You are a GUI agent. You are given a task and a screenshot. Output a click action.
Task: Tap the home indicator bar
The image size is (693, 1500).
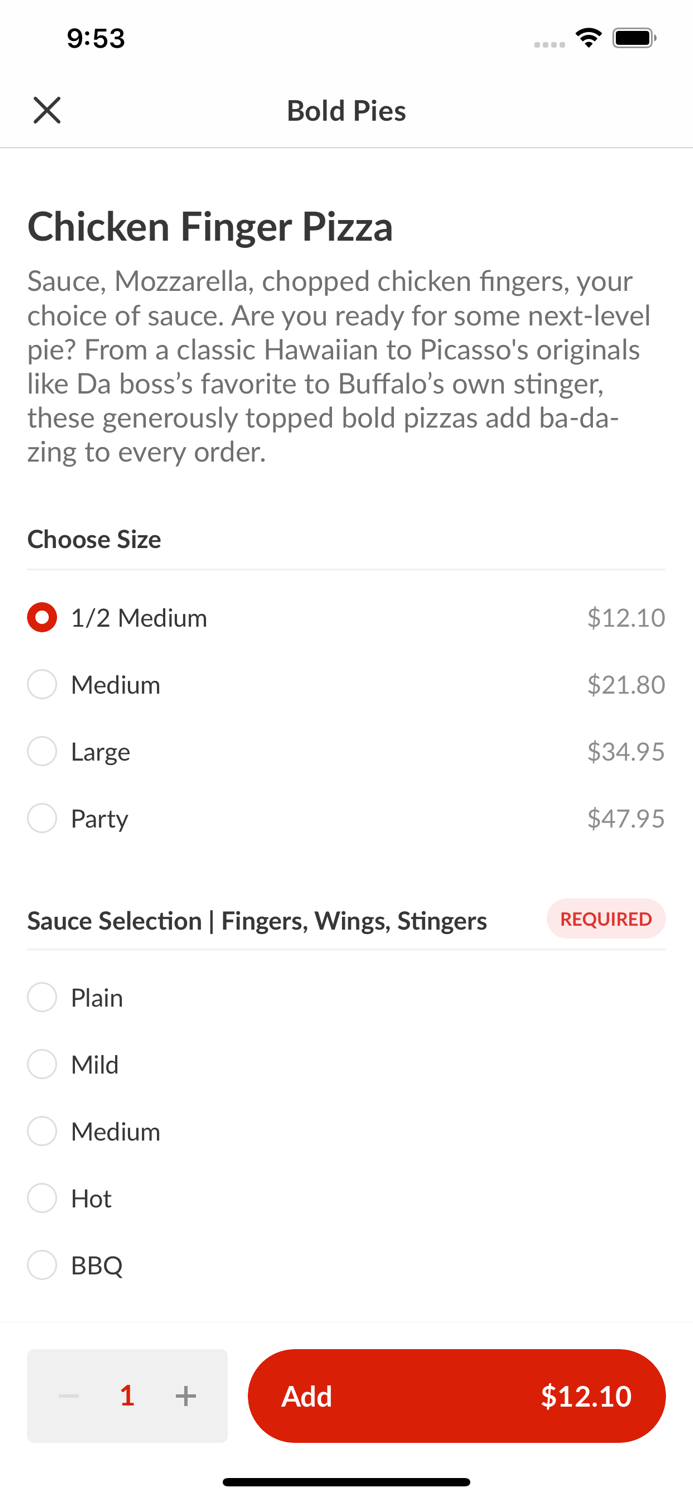[x=346, y=1481]
